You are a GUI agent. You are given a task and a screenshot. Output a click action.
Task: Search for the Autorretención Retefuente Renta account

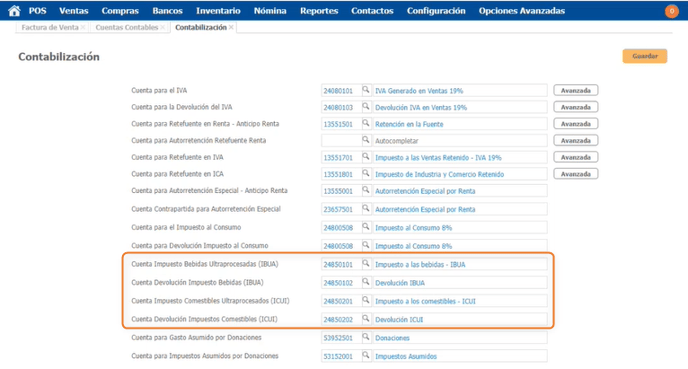point(366,140)
